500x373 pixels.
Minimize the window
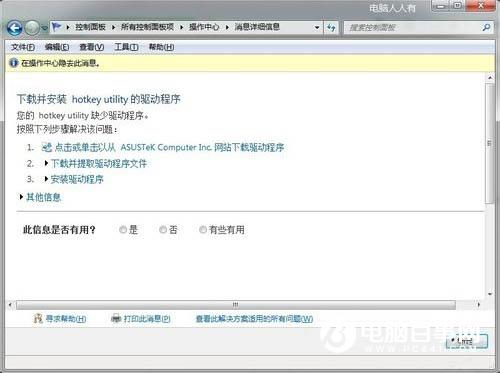pos(441,6)
